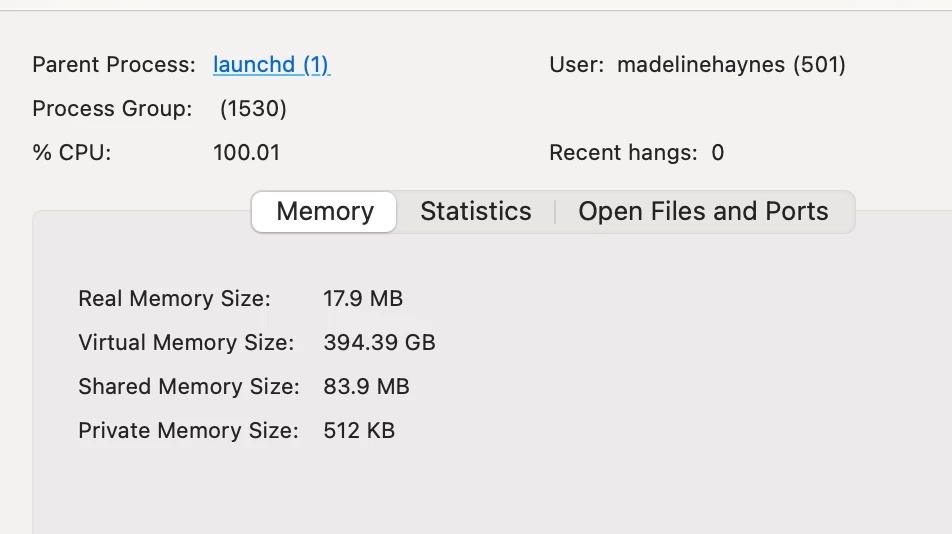
Task: Open the launchd (1) parent process link
Action: [x=271, y=65]
